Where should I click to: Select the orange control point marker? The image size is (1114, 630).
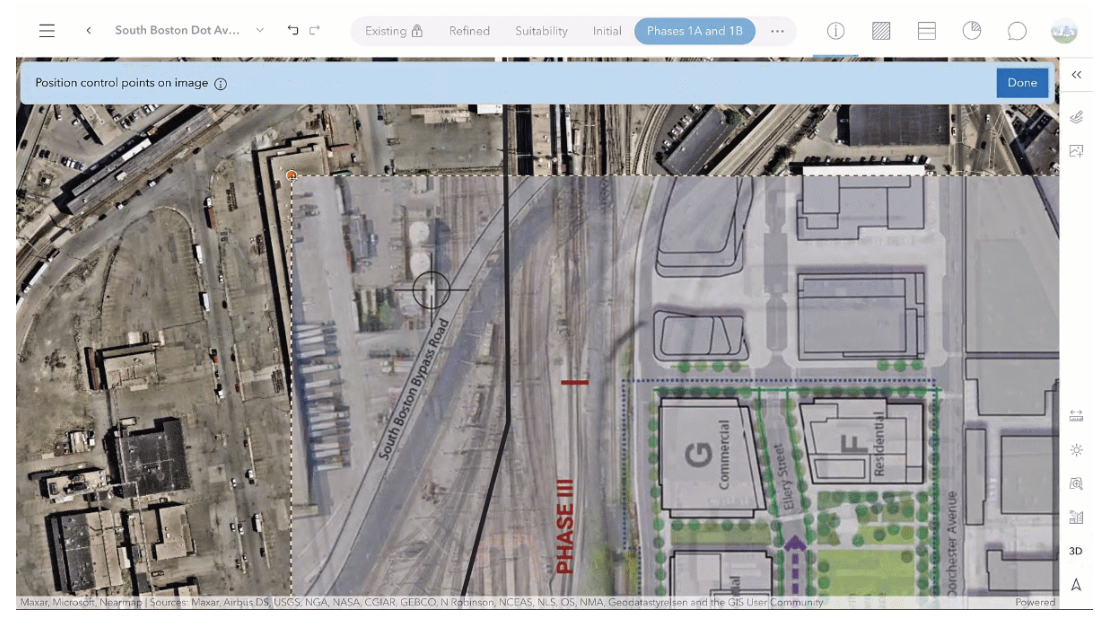[291, 175]
